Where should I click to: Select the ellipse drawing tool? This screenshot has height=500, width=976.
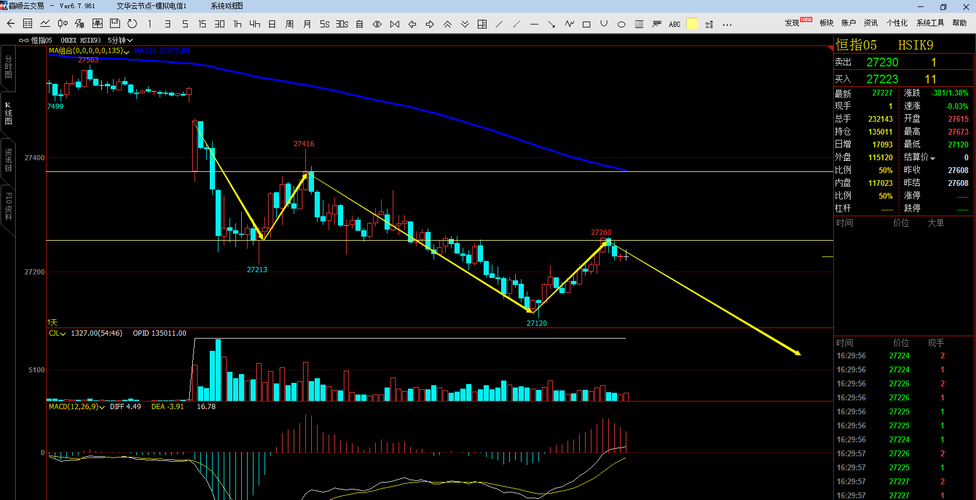(621, 24)
